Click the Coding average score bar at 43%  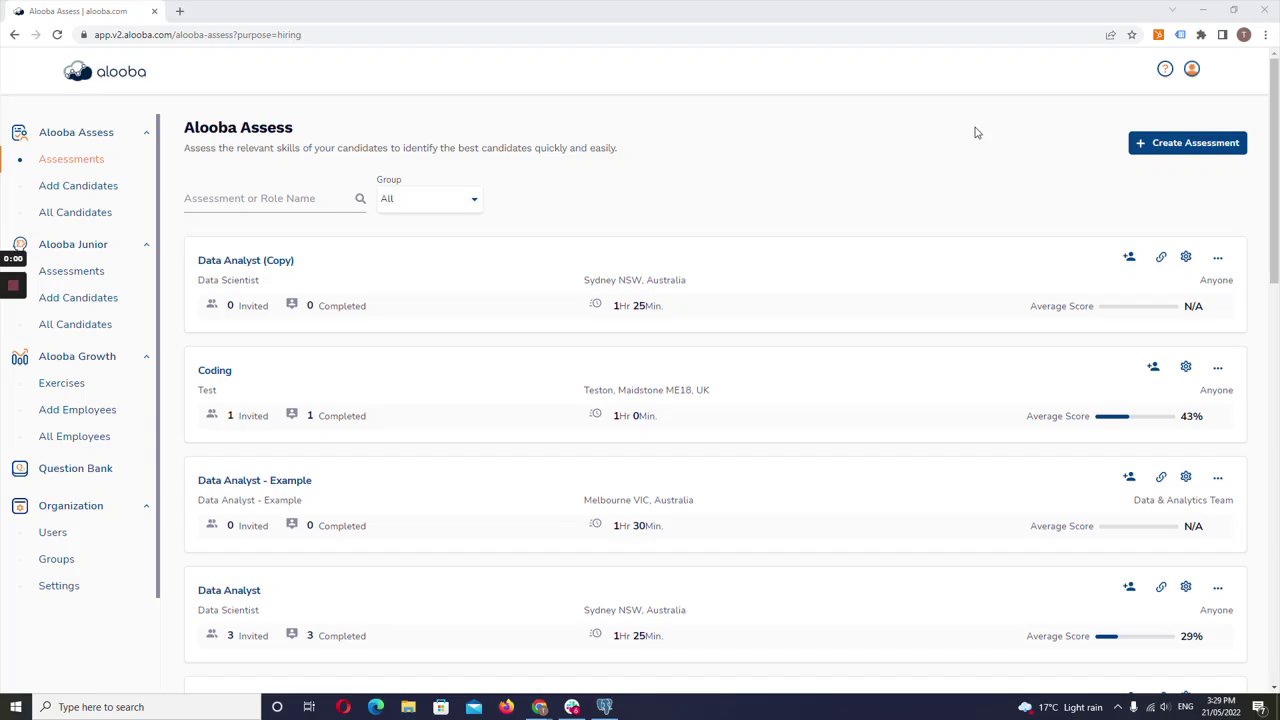pyautogui.click(x=1134, y=416)
